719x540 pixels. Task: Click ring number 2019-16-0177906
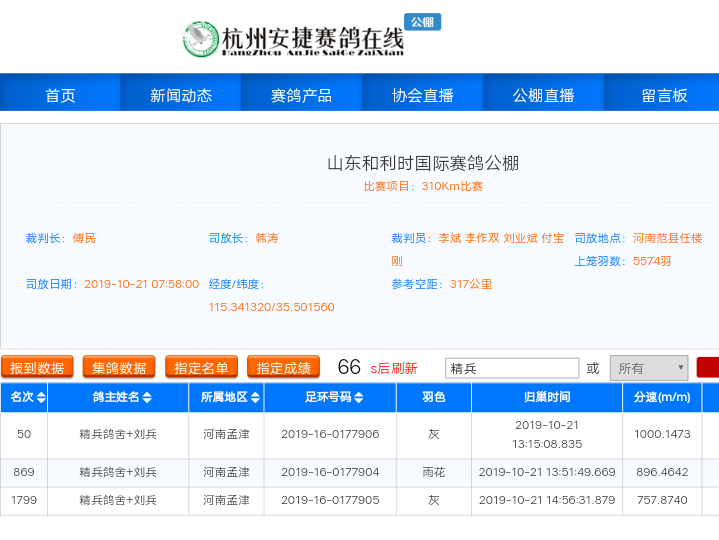click(x=330, y=434)
